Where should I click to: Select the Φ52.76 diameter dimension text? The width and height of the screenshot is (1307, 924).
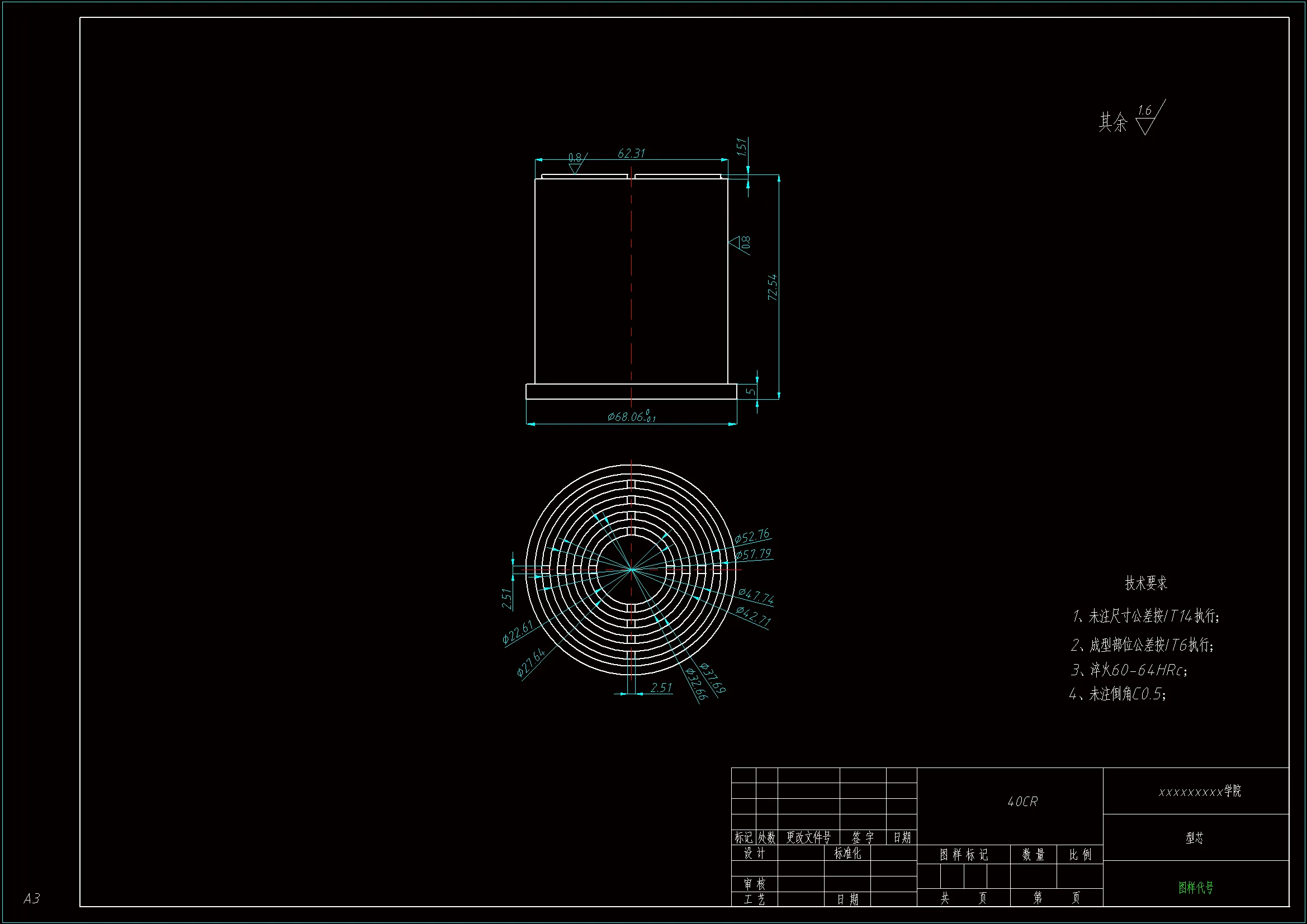pos(751,536)
